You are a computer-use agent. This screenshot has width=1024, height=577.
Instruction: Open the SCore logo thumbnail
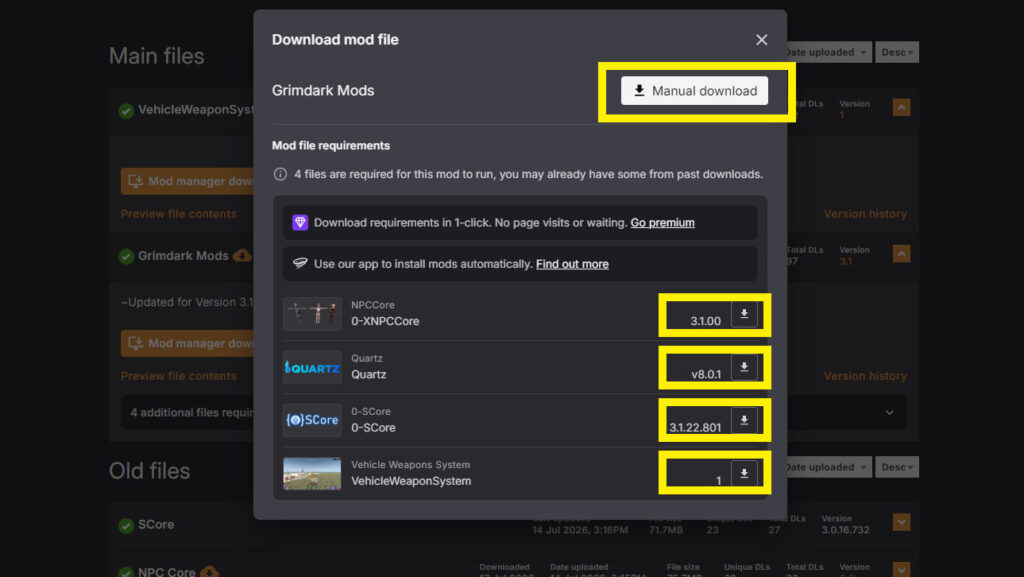point(312,420)
